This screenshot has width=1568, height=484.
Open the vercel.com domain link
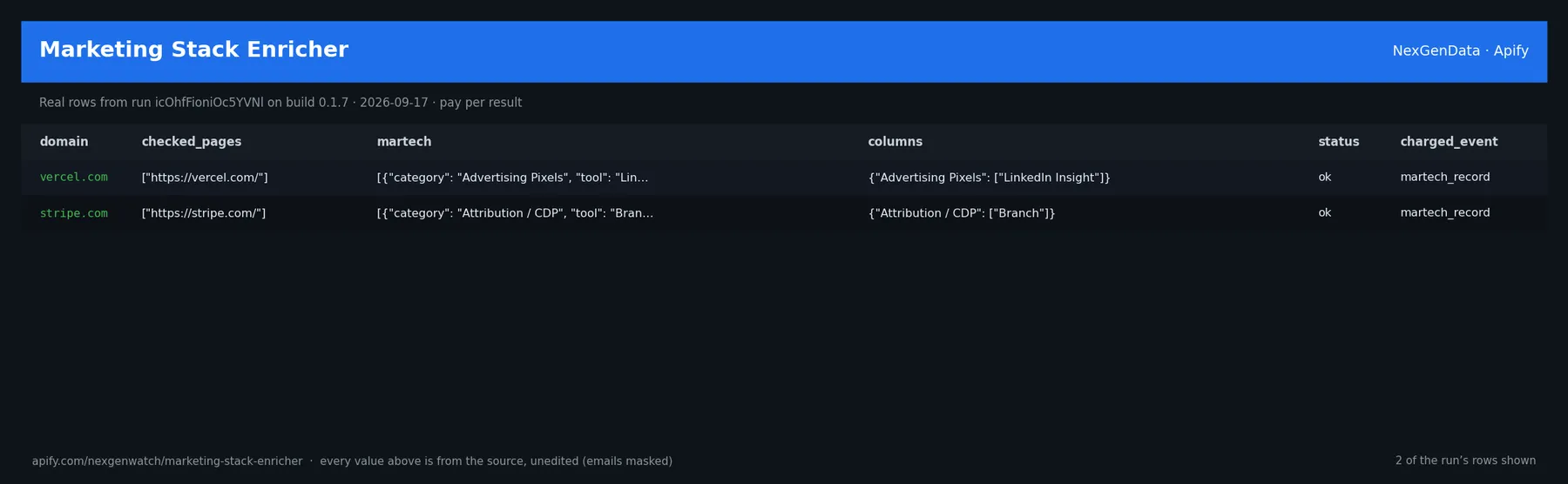pos(74,178)
